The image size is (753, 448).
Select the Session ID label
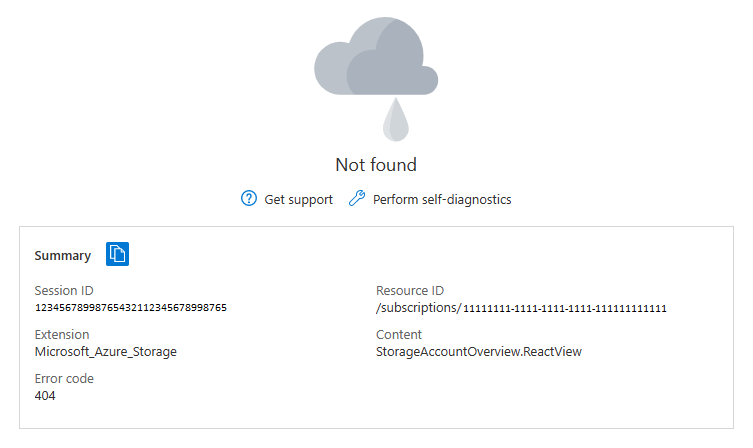(64, 290)
